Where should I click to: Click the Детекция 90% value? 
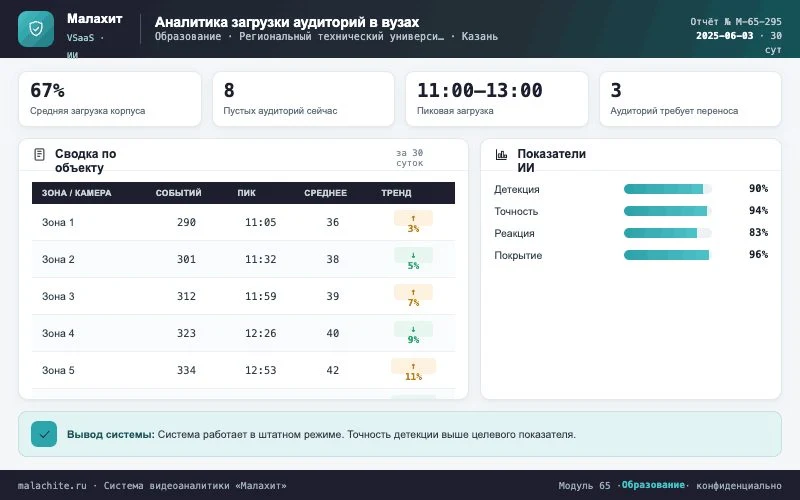pyautogui.click(x=758, y=189)
